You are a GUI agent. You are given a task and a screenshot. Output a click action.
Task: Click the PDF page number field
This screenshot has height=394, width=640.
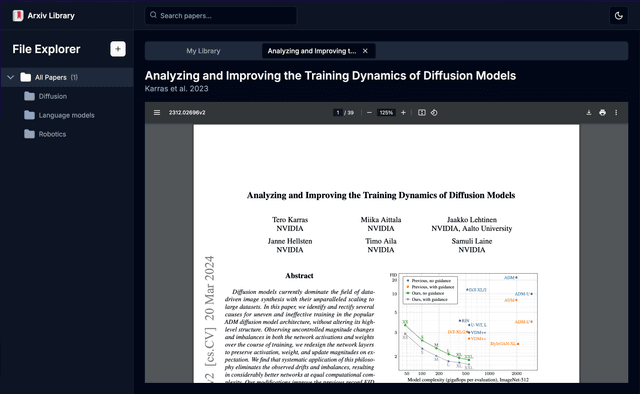(338, 113)
